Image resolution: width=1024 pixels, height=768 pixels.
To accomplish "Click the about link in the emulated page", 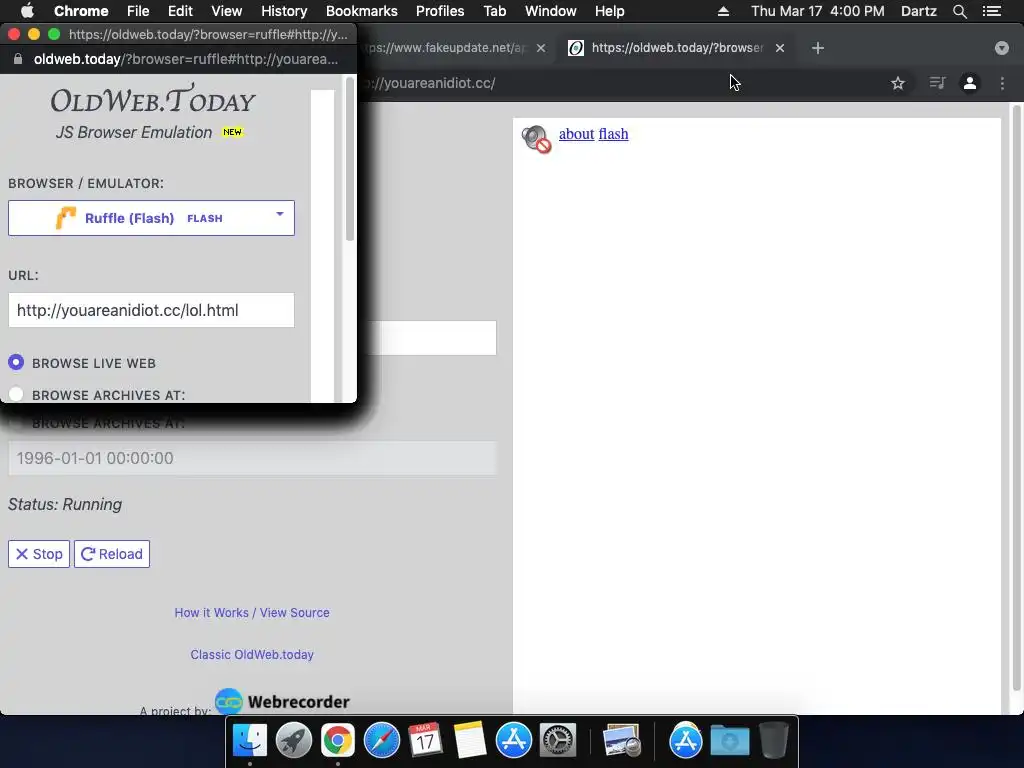I will (x=577, y=134).
